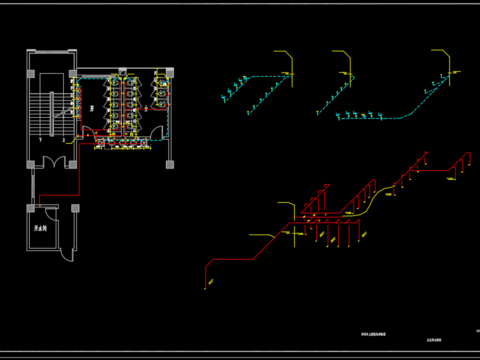This screenshot has width=480, height=360.
Task: Select the yellow leader line left of the red diagonal
Action: pyautogui.click(x=262, y=236)
